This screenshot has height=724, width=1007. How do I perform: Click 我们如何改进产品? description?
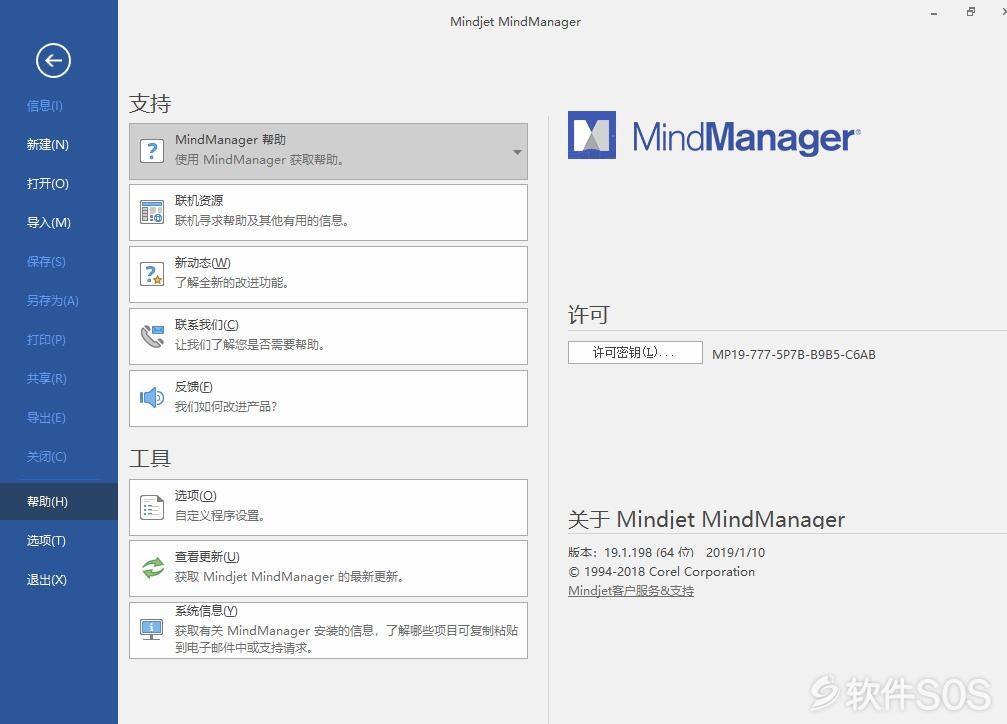(x=226, y=407)
